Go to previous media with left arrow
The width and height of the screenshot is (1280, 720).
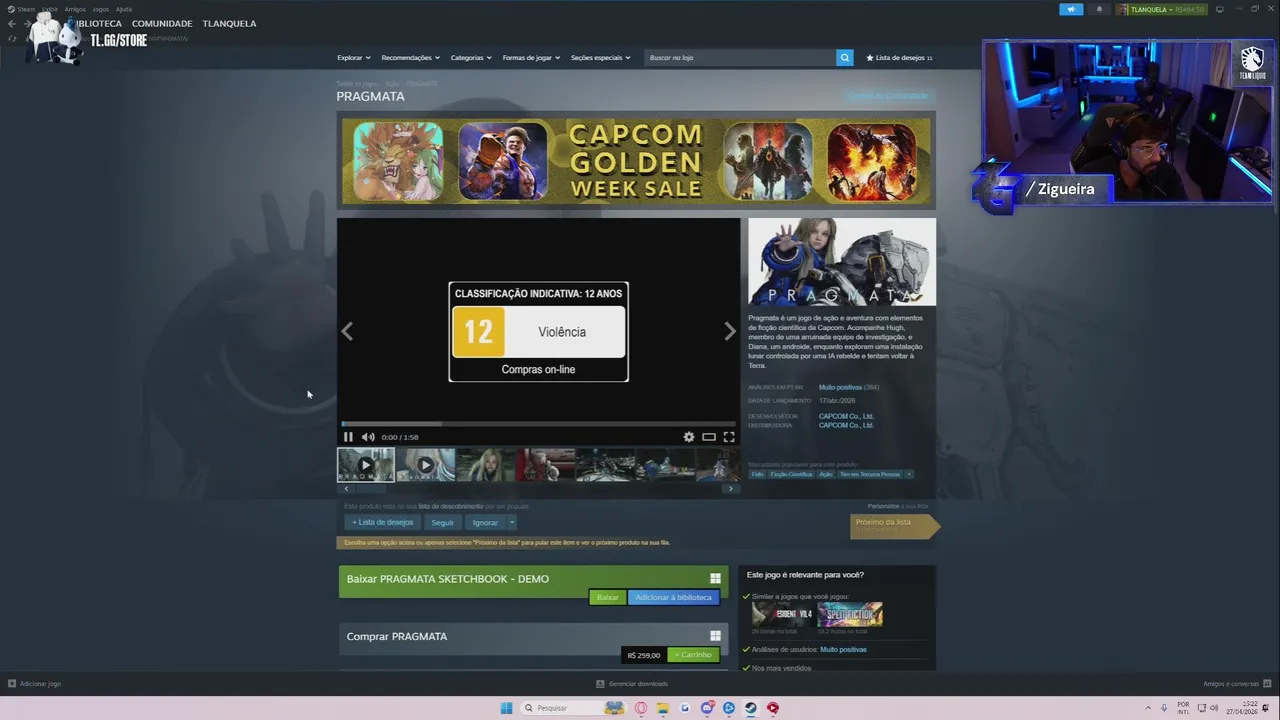tap(347, 332)
